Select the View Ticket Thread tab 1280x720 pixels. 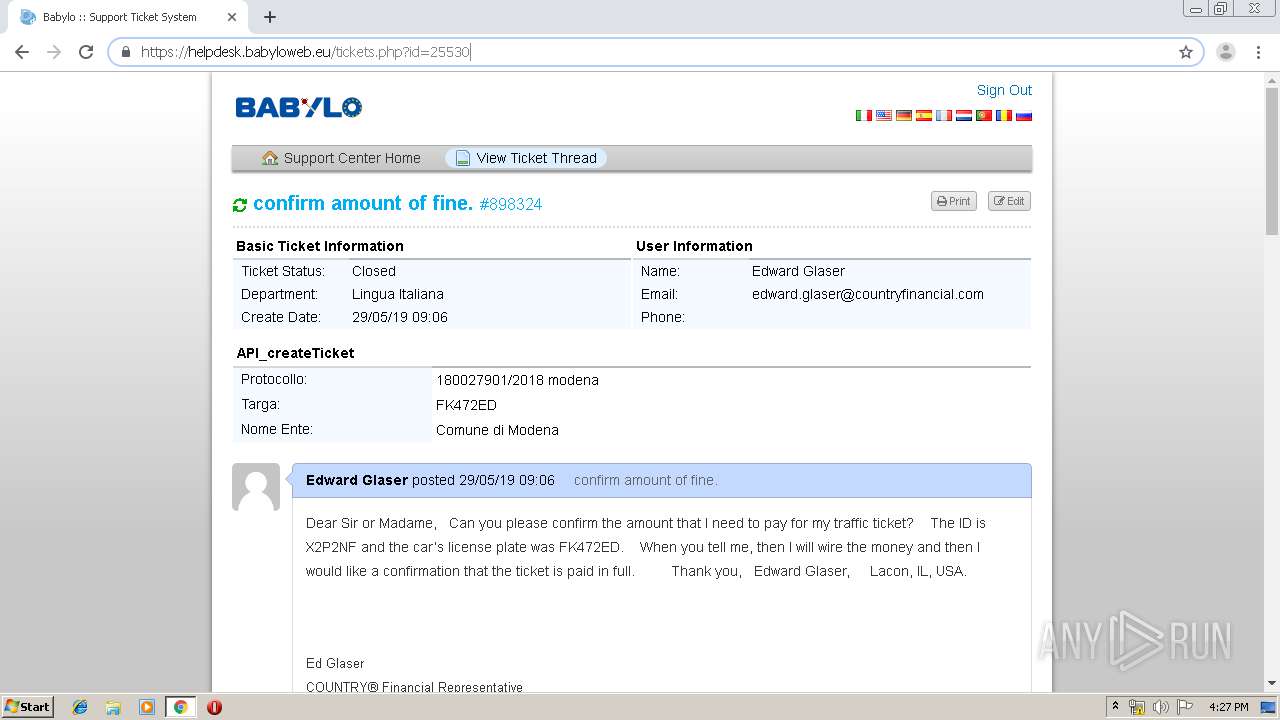(x=526, y=158)
